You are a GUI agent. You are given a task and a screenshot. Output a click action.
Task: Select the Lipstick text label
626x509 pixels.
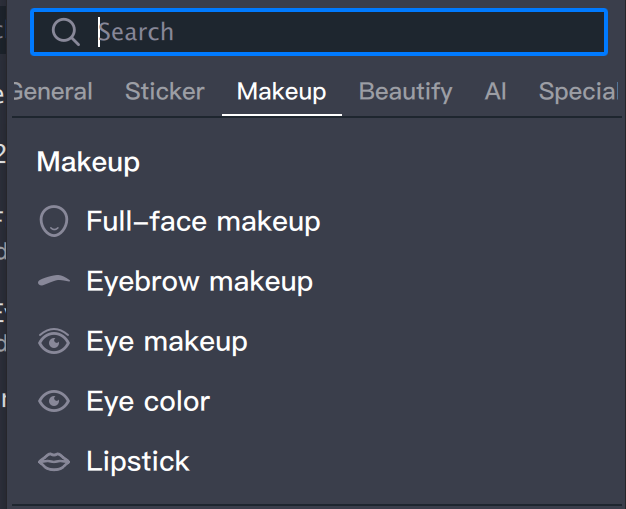138,462
